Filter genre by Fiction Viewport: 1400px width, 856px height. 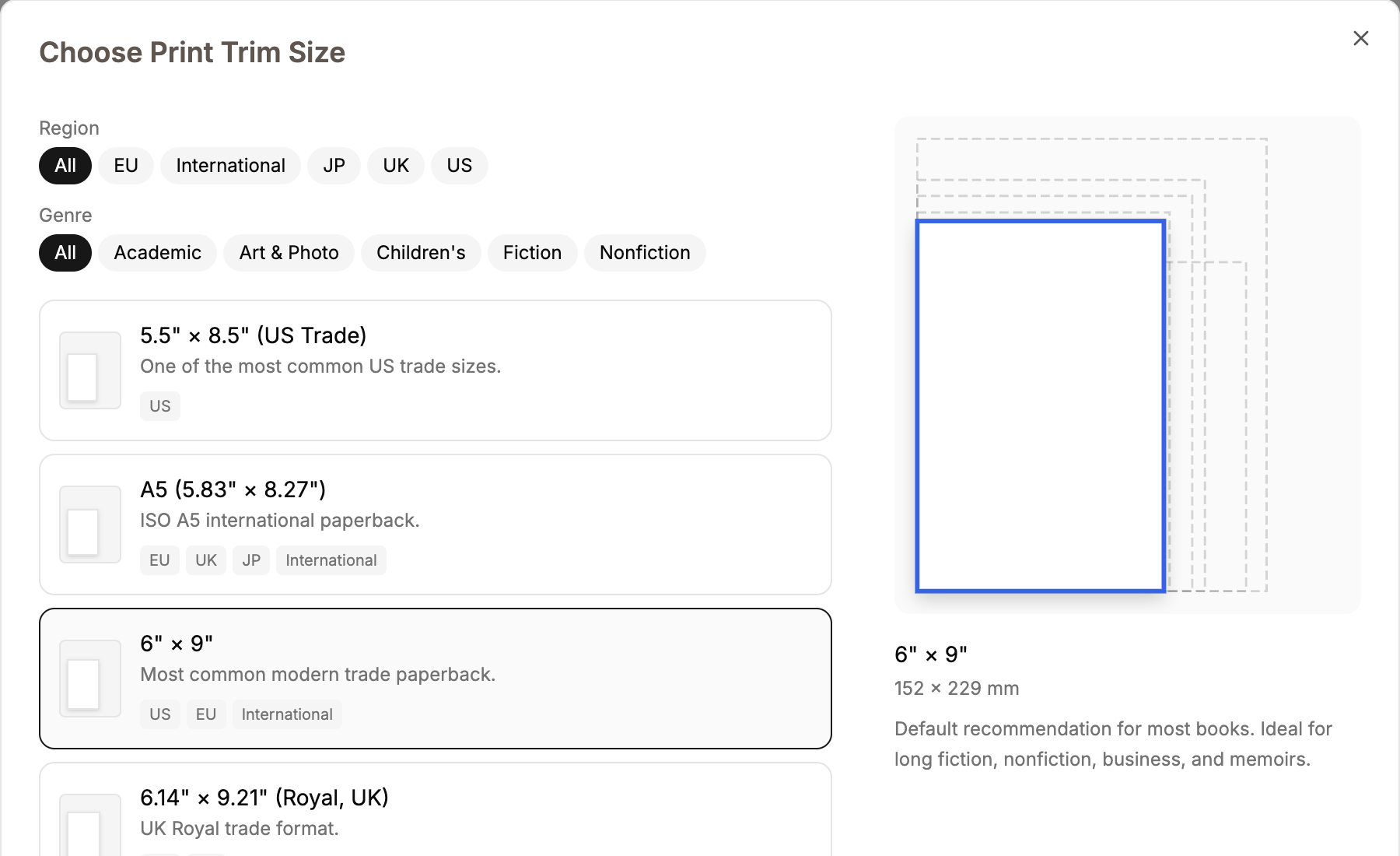coord(532,253)
